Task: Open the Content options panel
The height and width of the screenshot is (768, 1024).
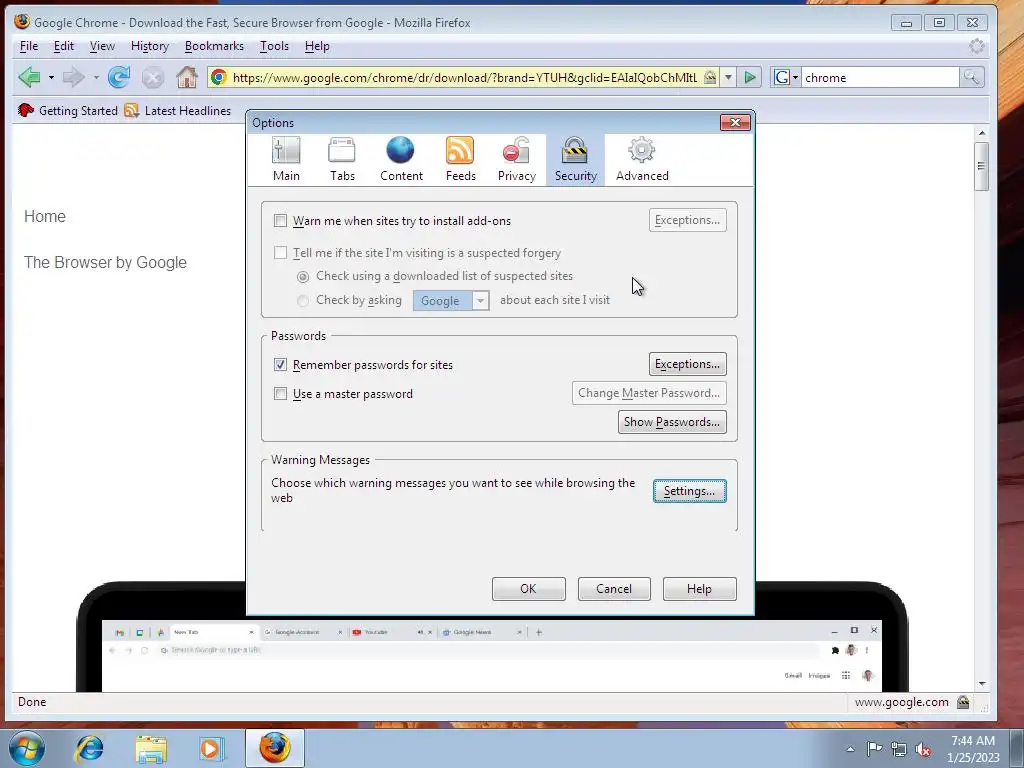Action: (401, 159)
